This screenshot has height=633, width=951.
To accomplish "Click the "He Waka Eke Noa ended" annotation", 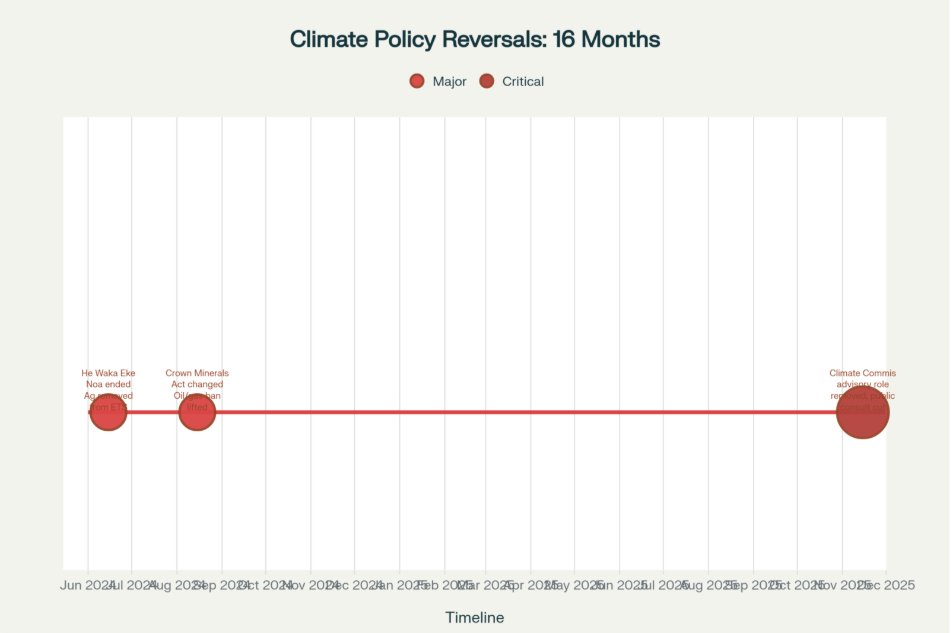I will 108,379.
